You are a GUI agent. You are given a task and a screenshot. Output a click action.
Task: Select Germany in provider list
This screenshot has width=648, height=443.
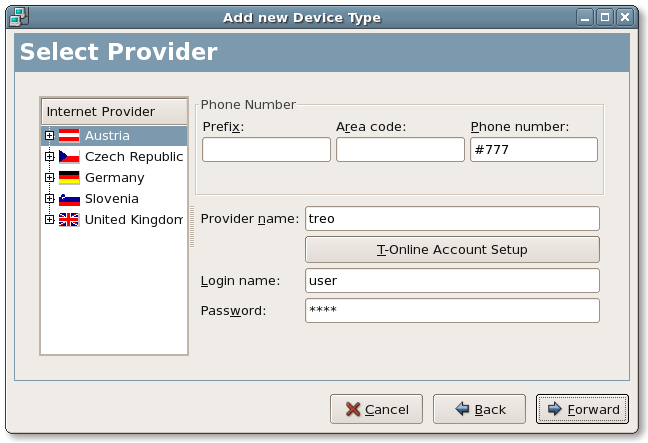coord(114,178)
